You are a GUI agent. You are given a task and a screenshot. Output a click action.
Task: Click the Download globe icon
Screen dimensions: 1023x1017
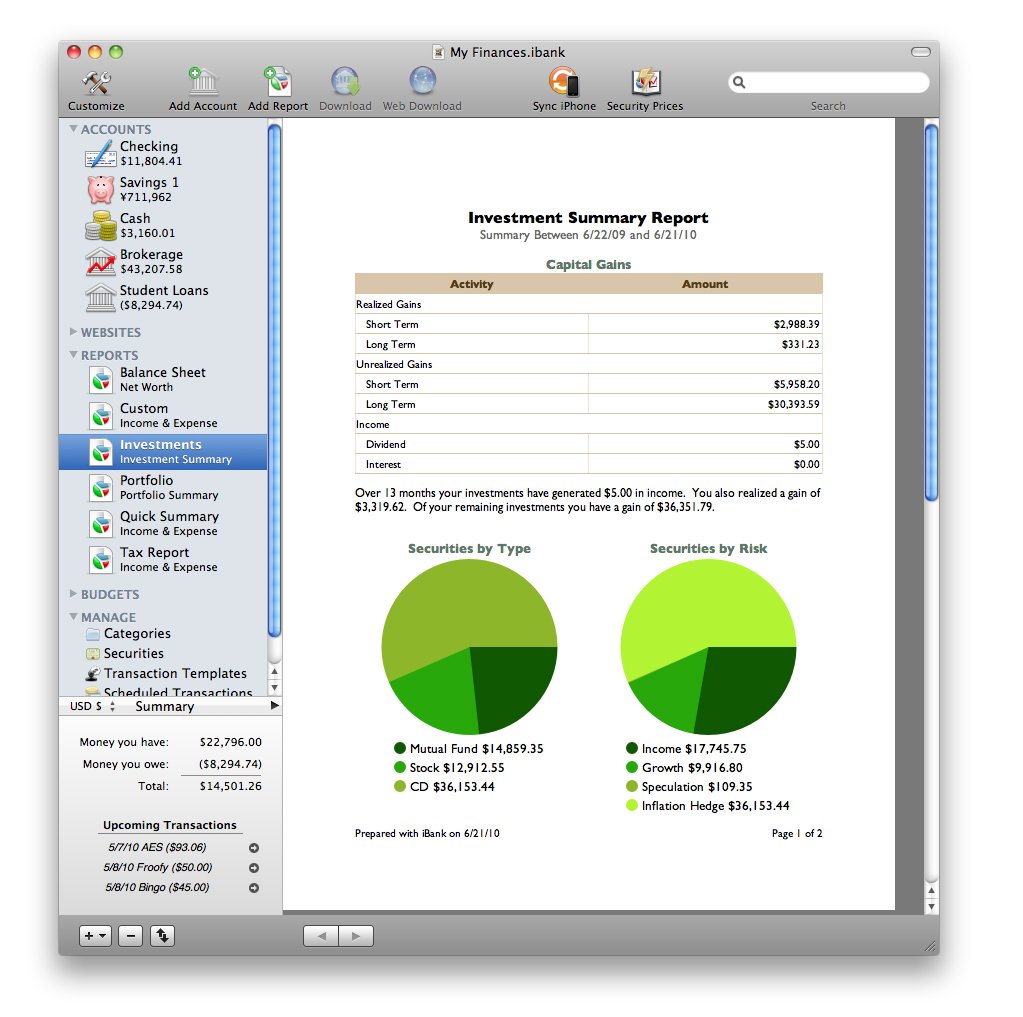pos(345,82)
